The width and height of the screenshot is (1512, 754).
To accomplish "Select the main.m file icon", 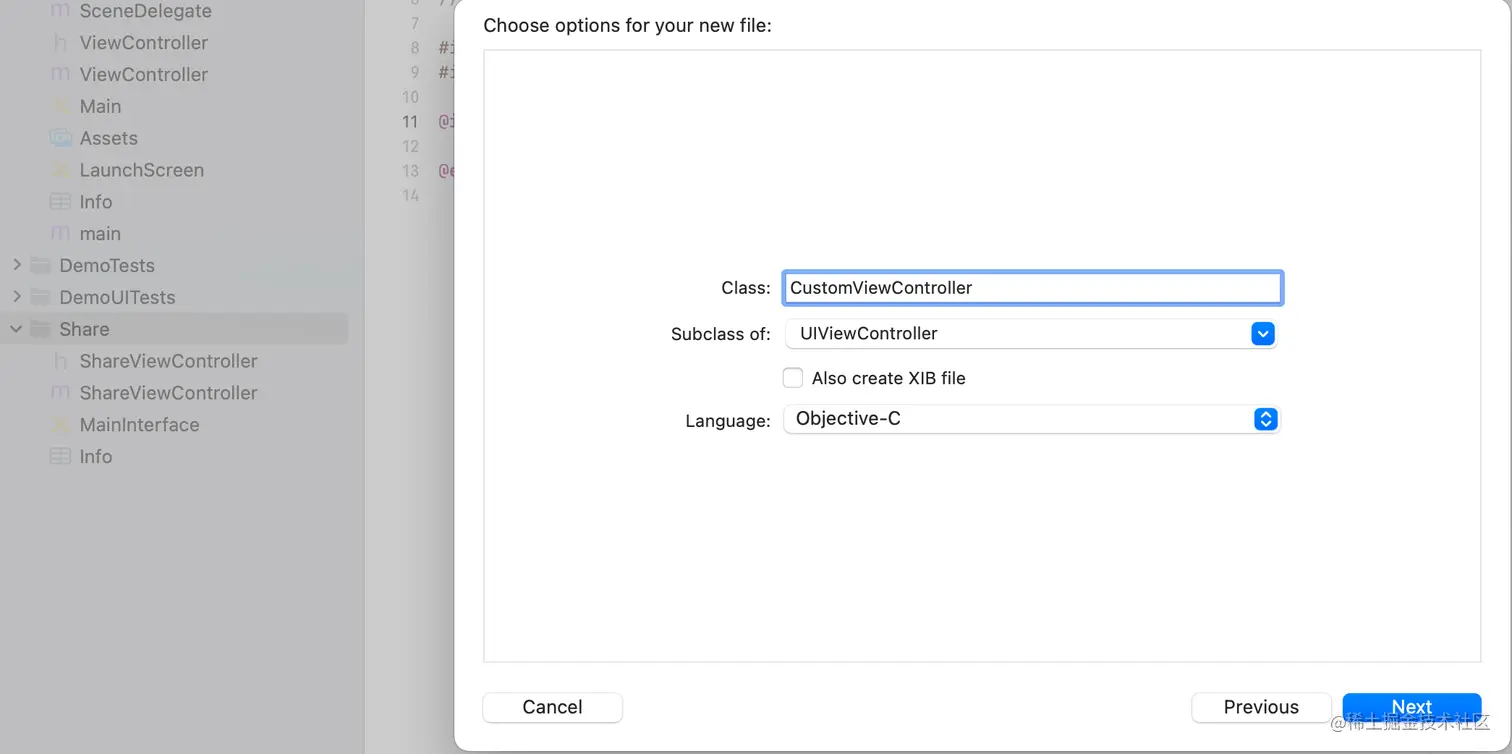I will (x=60, y=234).
